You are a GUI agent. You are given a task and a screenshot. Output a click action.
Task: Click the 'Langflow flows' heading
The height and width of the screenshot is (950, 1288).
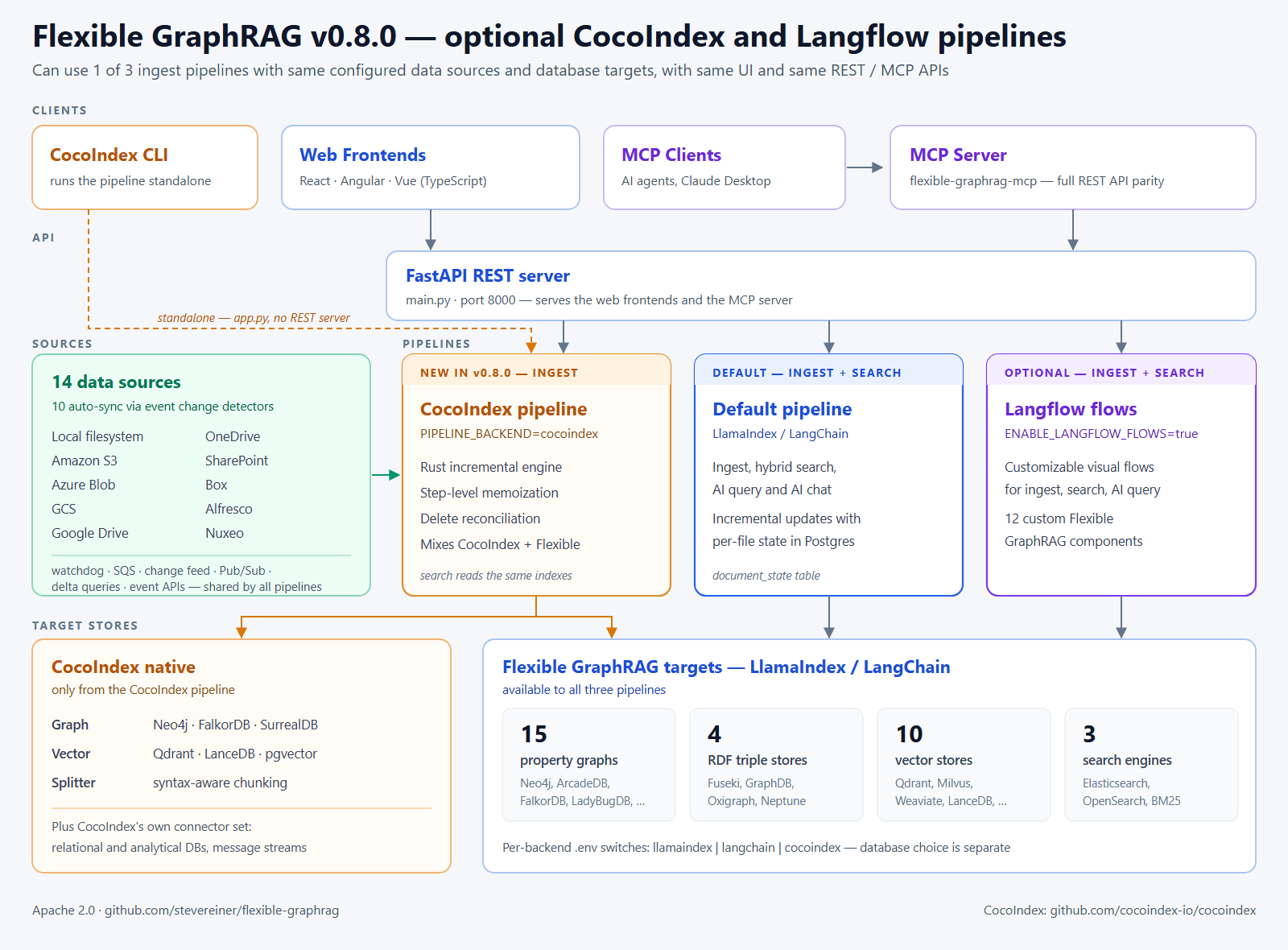point(1071,409)
